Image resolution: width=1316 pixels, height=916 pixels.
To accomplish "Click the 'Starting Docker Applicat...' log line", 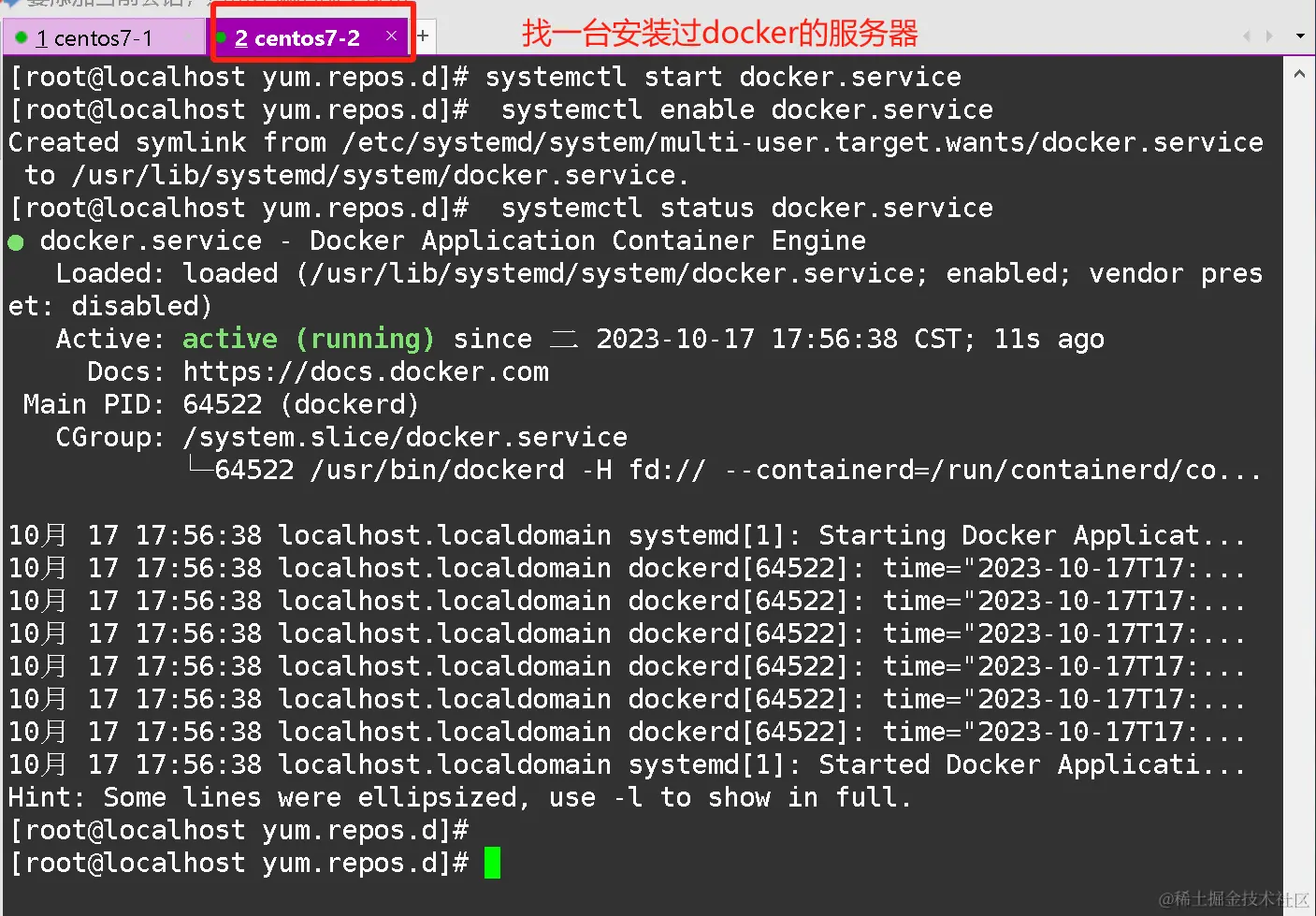I will point(627,535).
